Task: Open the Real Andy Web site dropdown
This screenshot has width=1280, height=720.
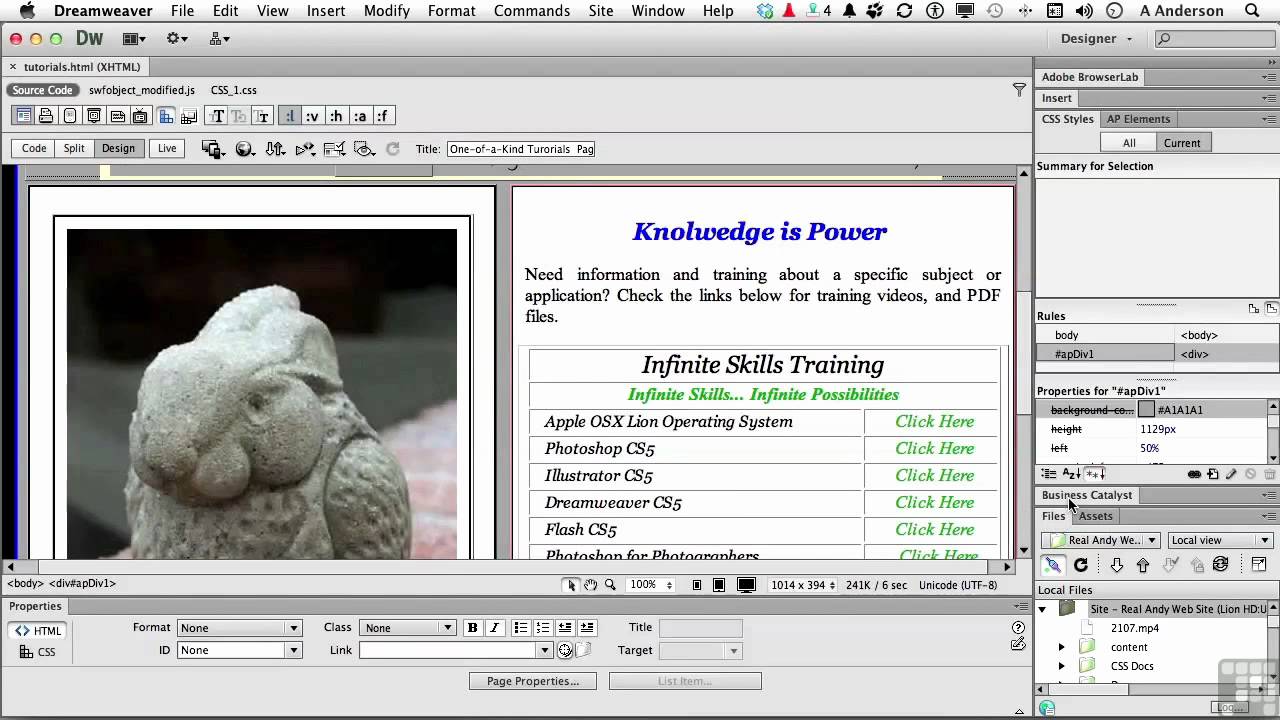Action: pyautogui.click(x=1101, y=540)
